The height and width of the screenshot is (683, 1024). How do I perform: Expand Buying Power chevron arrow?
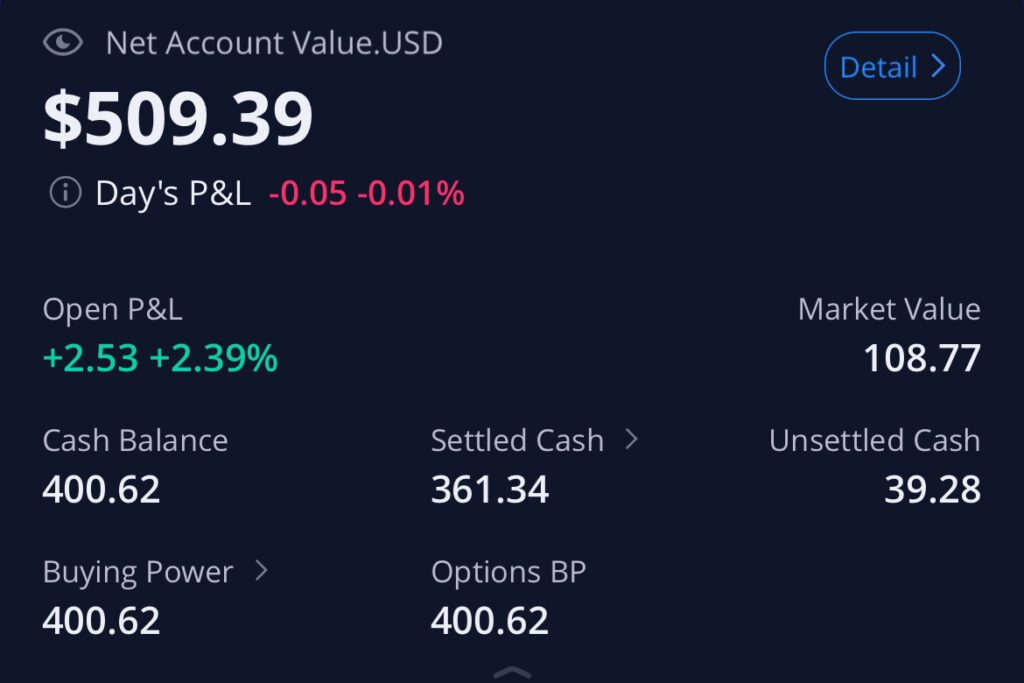click(261, 571)
